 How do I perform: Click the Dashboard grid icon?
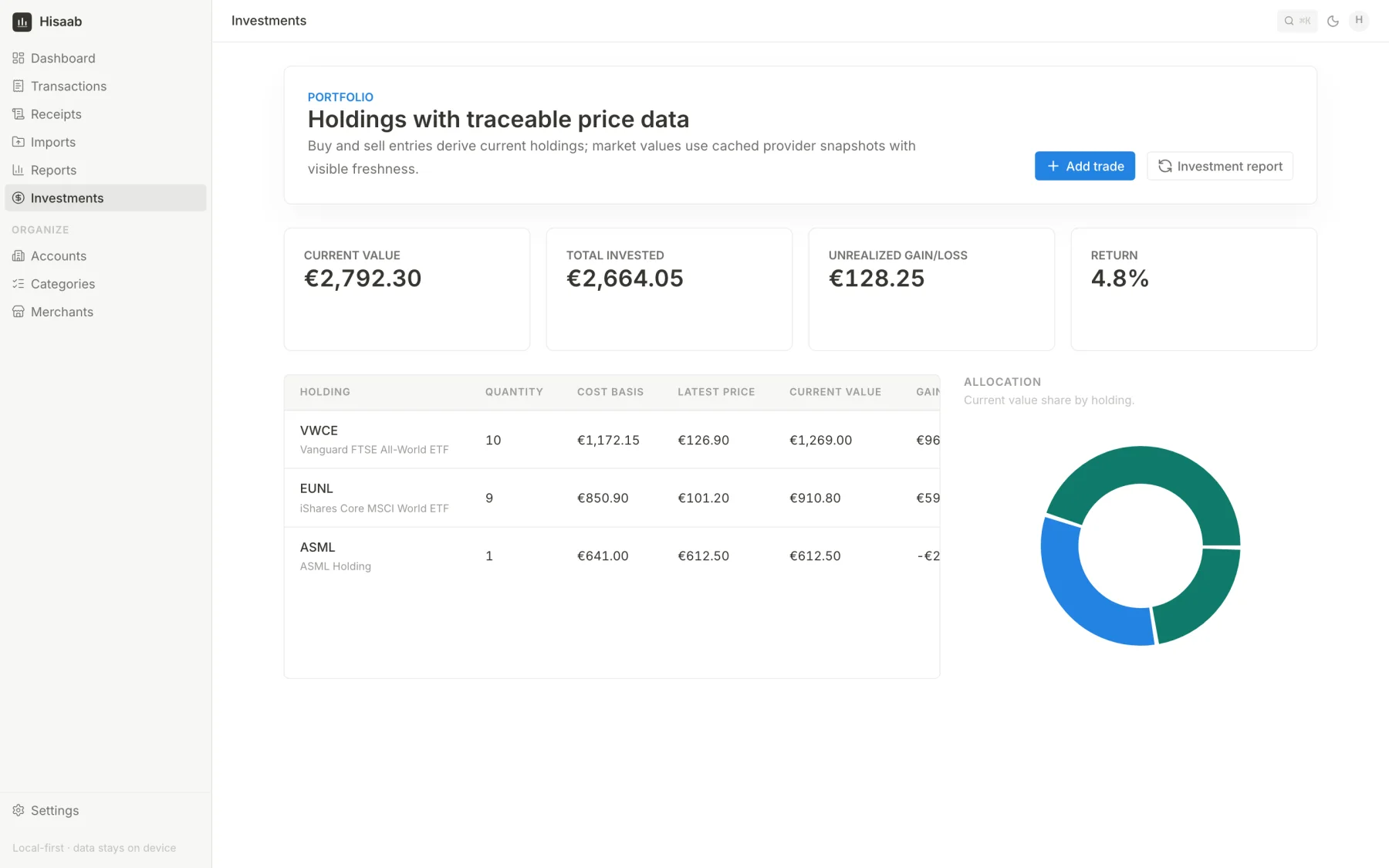tap(19, 58)
